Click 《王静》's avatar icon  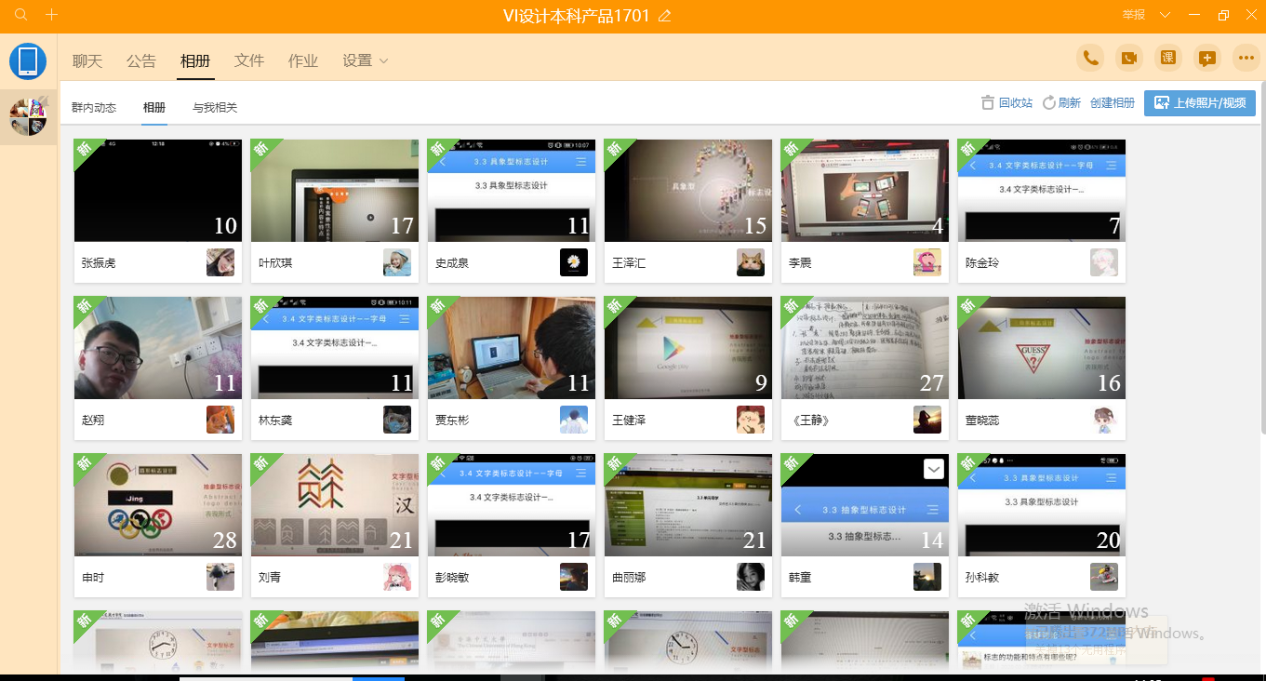pos(927,419)
